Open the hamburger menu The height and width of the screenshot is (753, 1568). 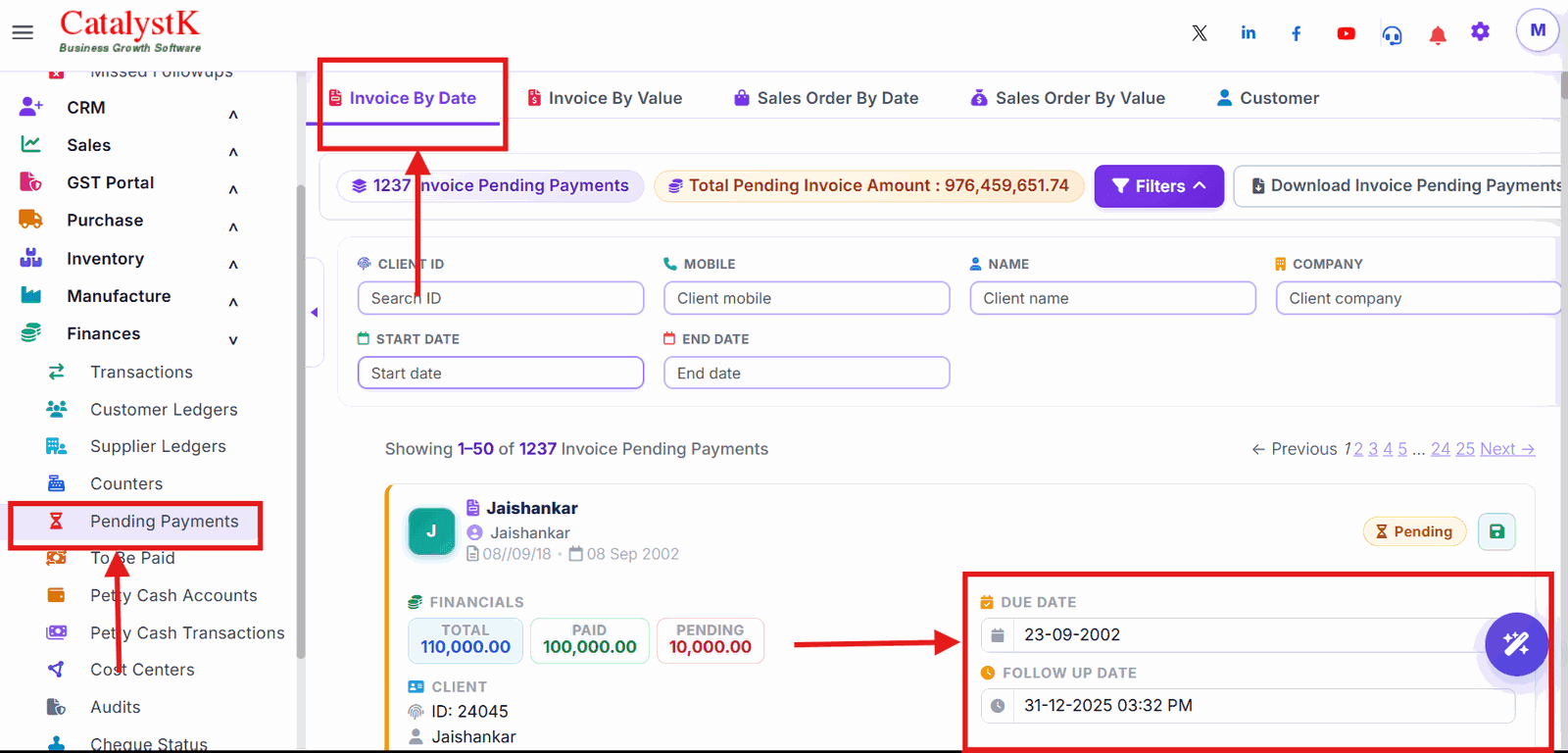(23, 32)
